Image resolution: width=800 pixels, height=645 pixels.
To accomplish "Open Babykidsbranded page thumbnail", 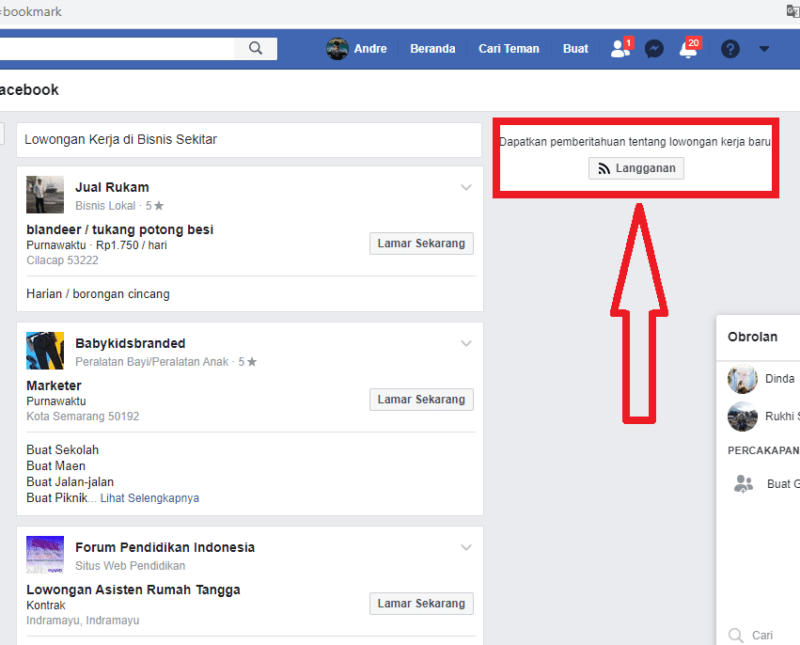I will pyautogui.click(x=45, y=351).
